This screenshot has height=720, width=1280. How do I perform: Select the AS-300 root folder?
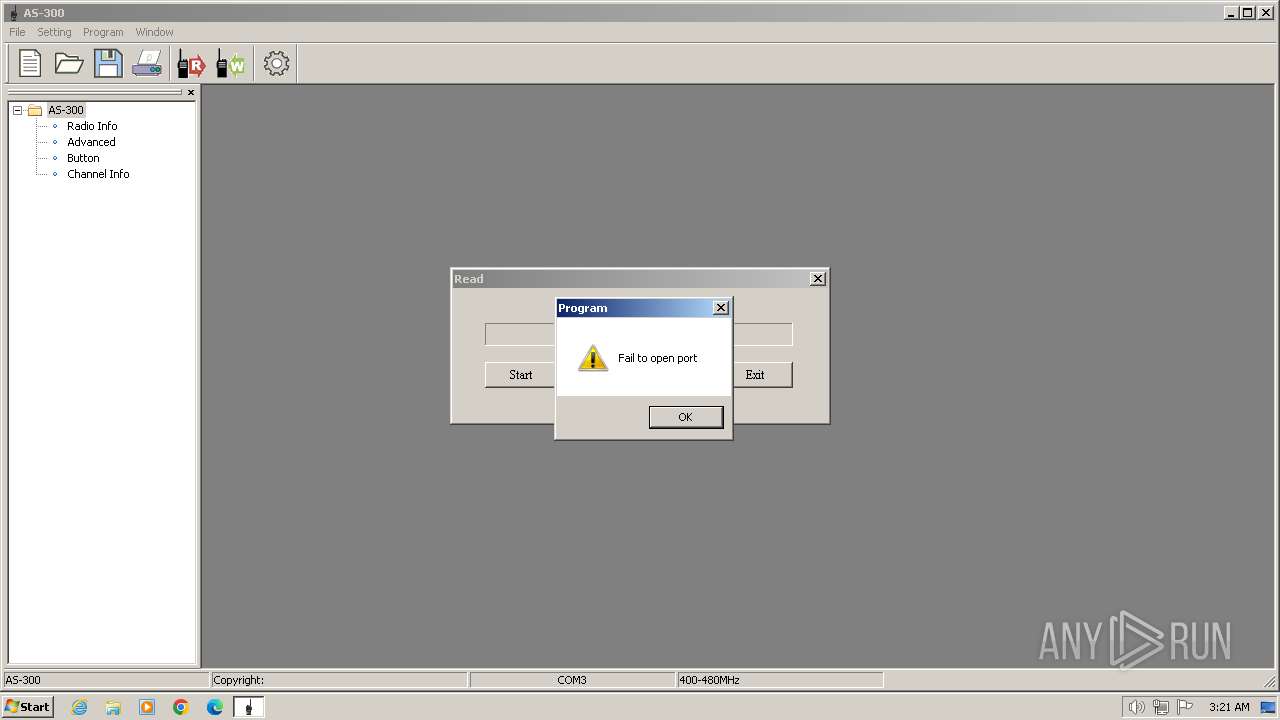point(66,110)
